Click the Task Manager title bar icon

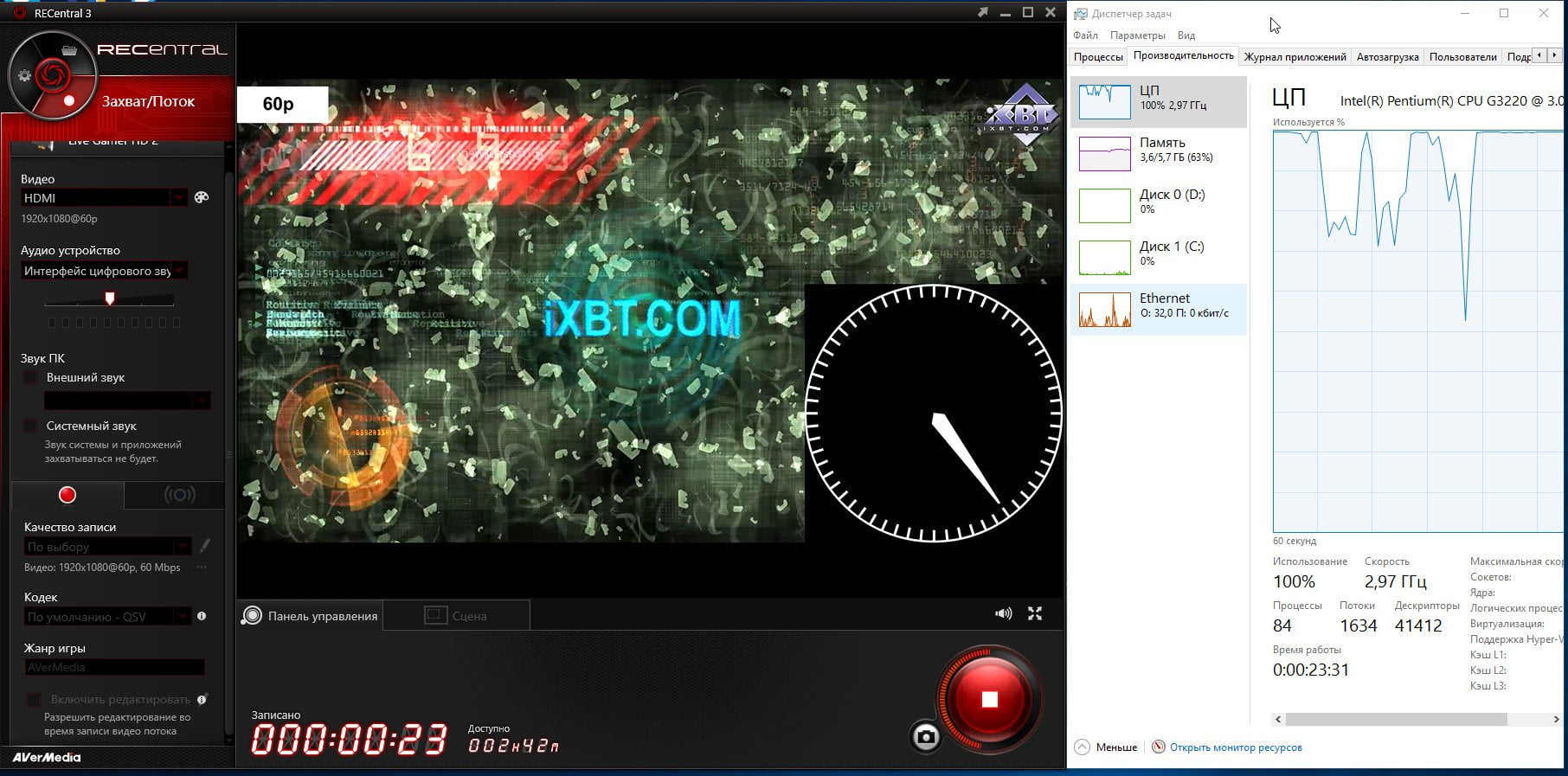[x=1081, y=13]
